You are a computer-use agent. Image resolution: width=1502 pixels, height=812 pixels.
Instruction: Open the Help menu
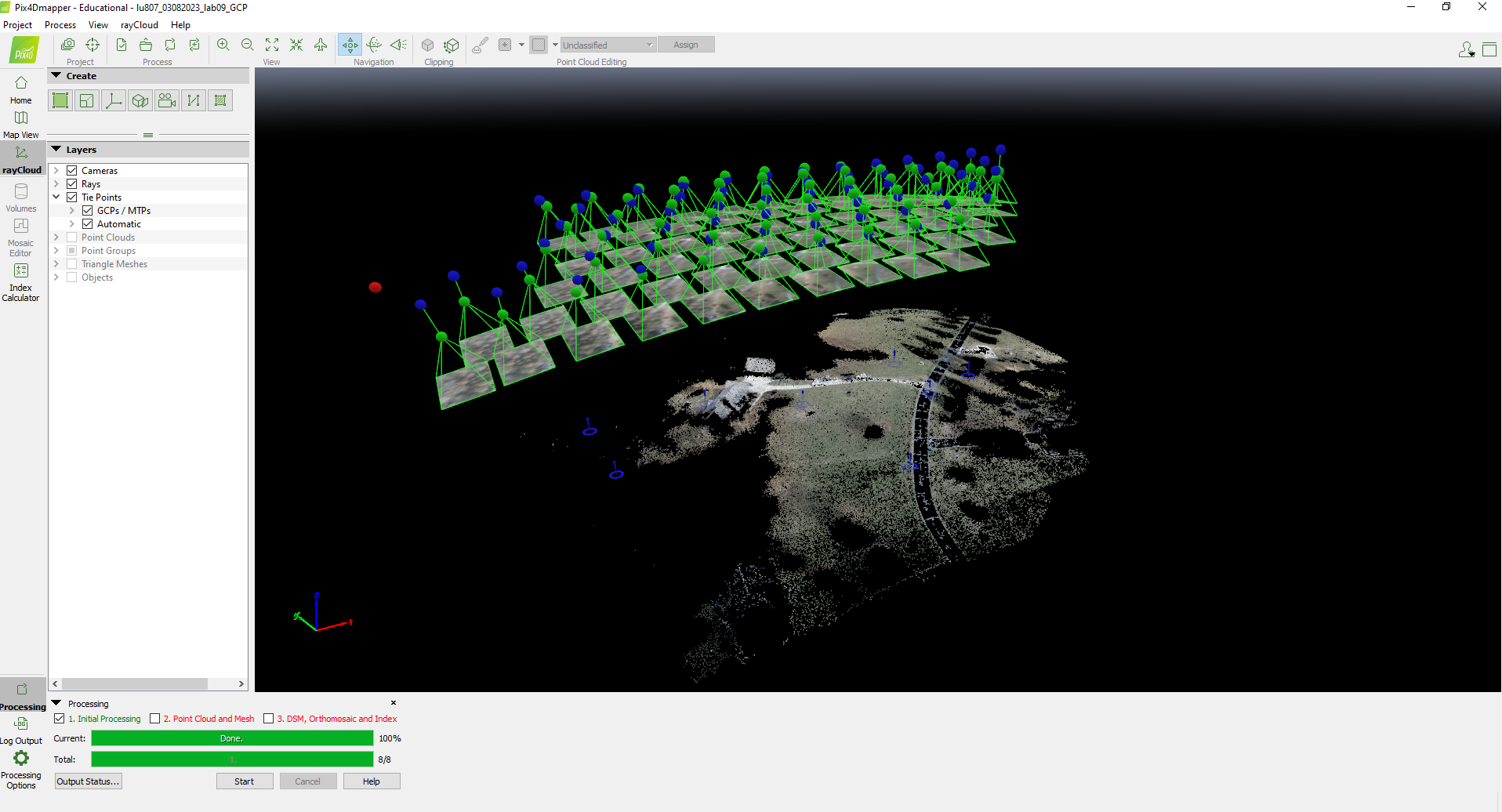point(180,25)
